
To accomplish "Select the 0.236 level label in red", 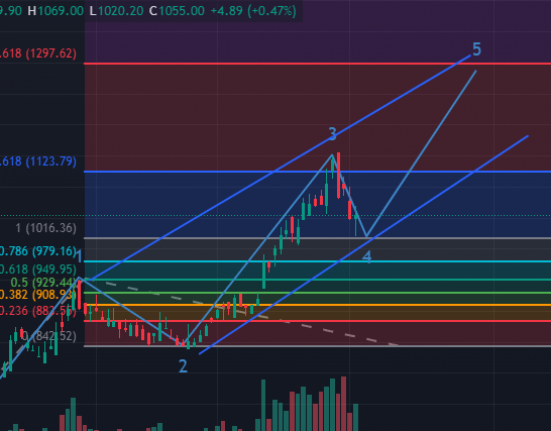I will tap(38, 311).
